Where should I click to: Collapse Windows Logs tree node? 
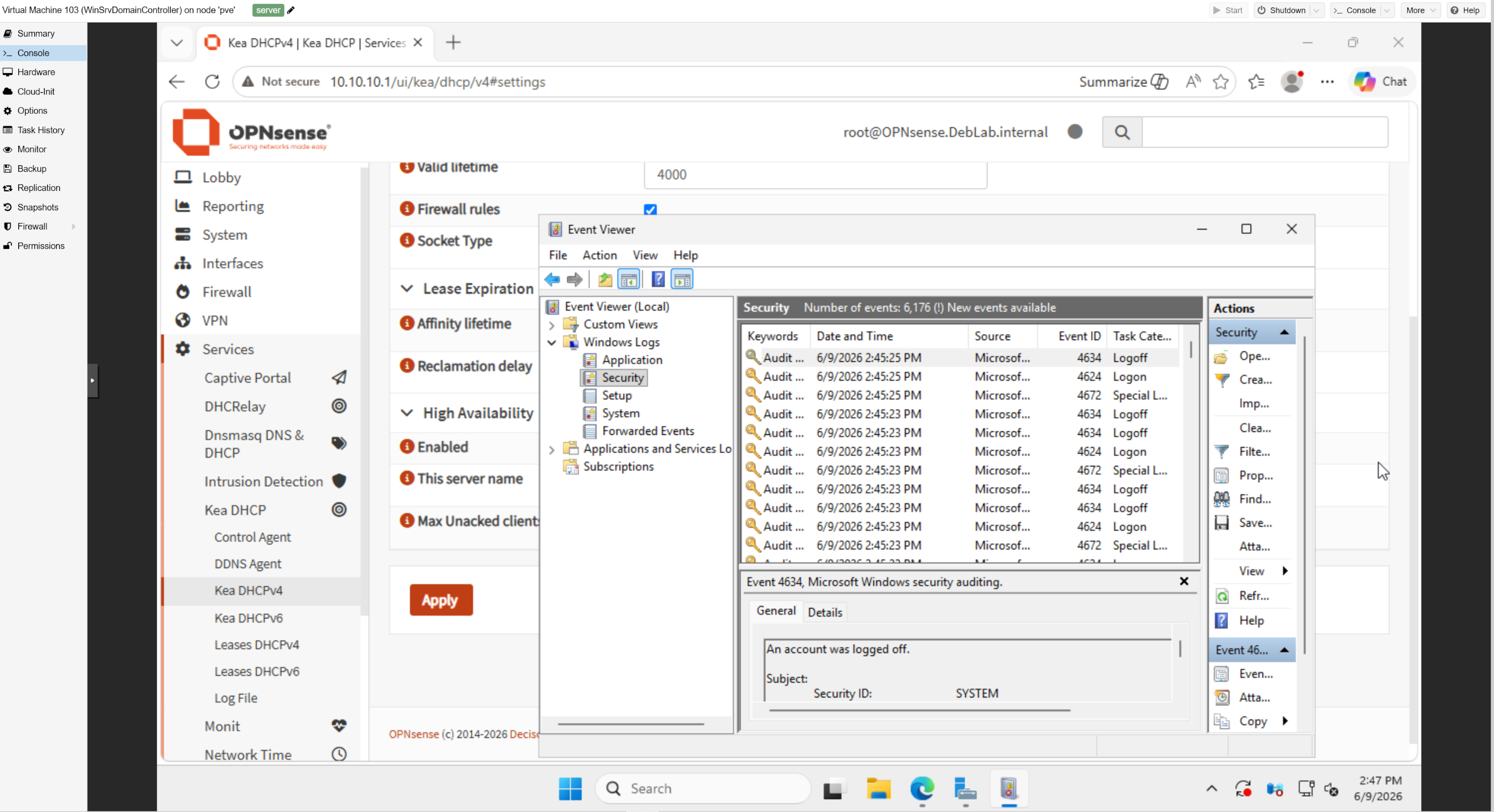(x=552, y=343)
